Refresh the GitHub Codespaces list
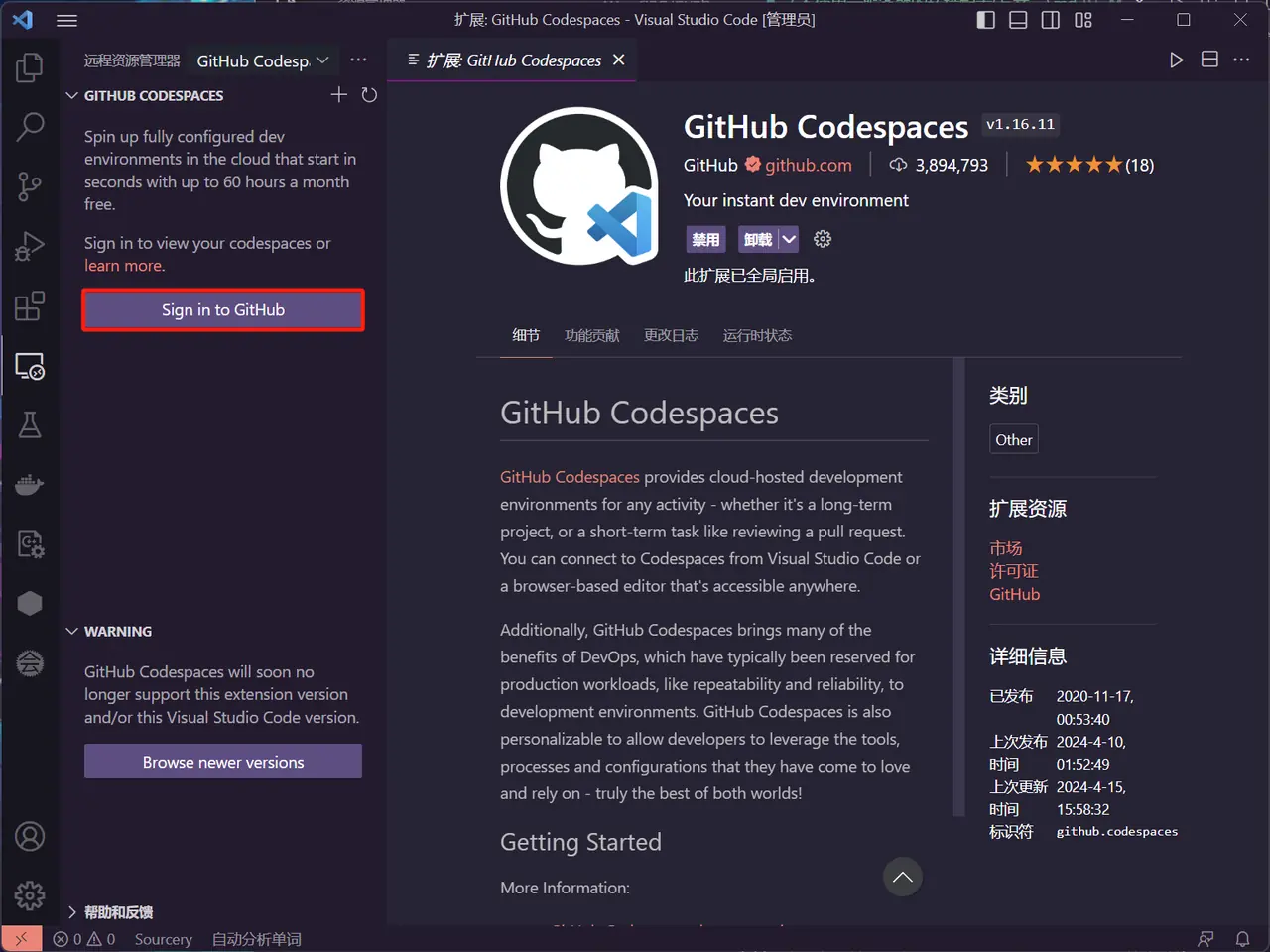 (369, 95)
